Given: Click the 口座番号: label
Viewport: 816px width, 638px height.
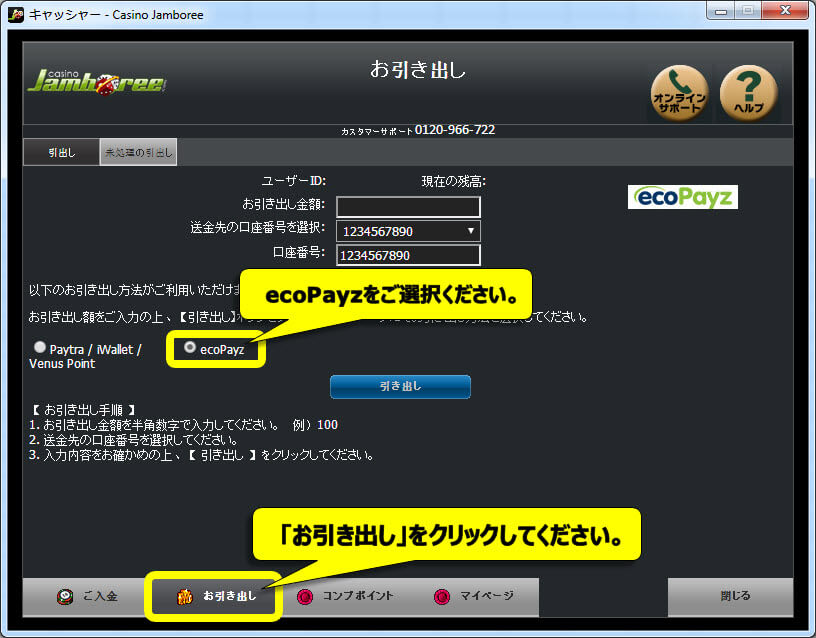Looking at the screenshot, I should point(299,252).
